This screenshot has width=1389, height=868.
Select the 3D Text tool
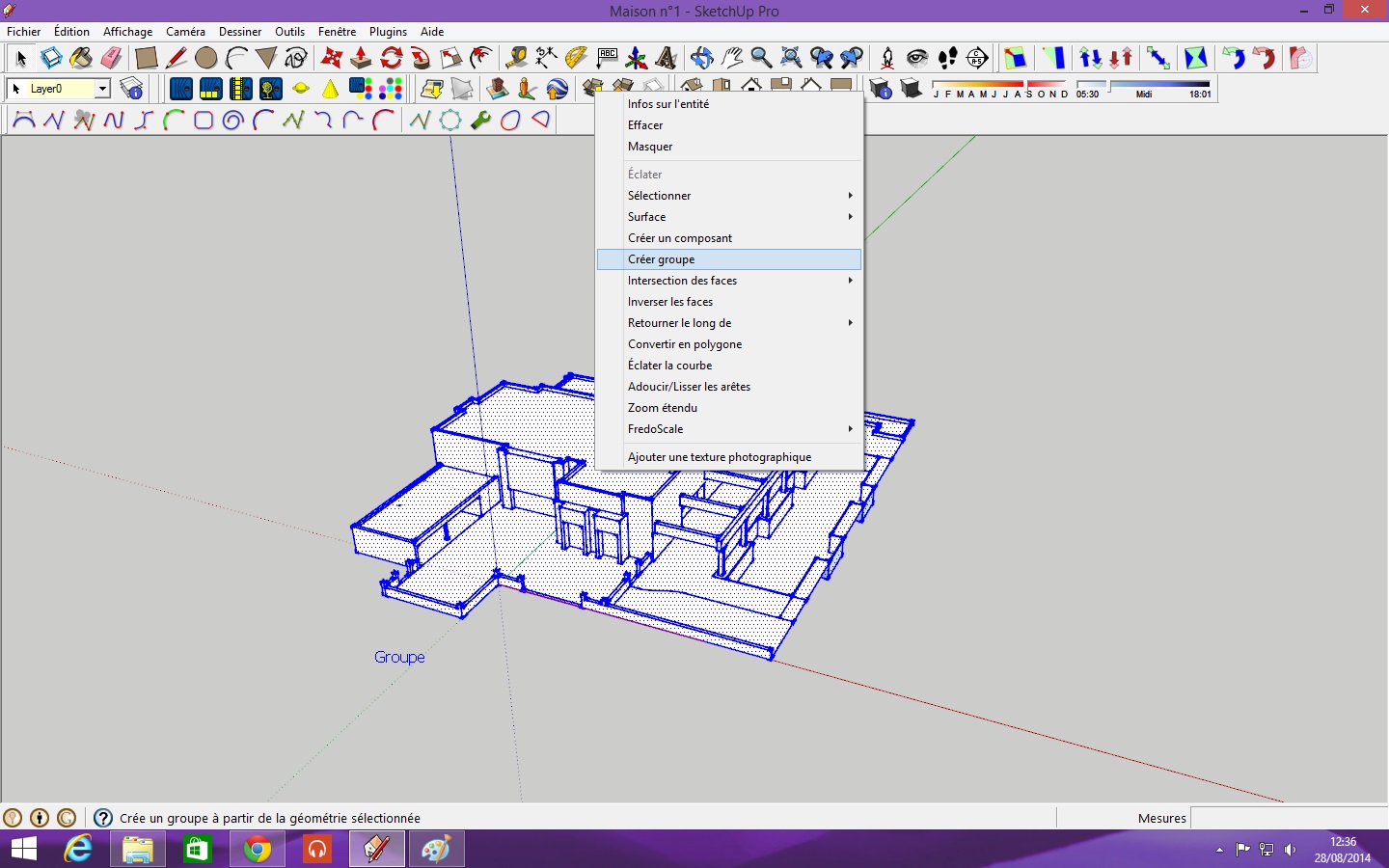point(667,58)
